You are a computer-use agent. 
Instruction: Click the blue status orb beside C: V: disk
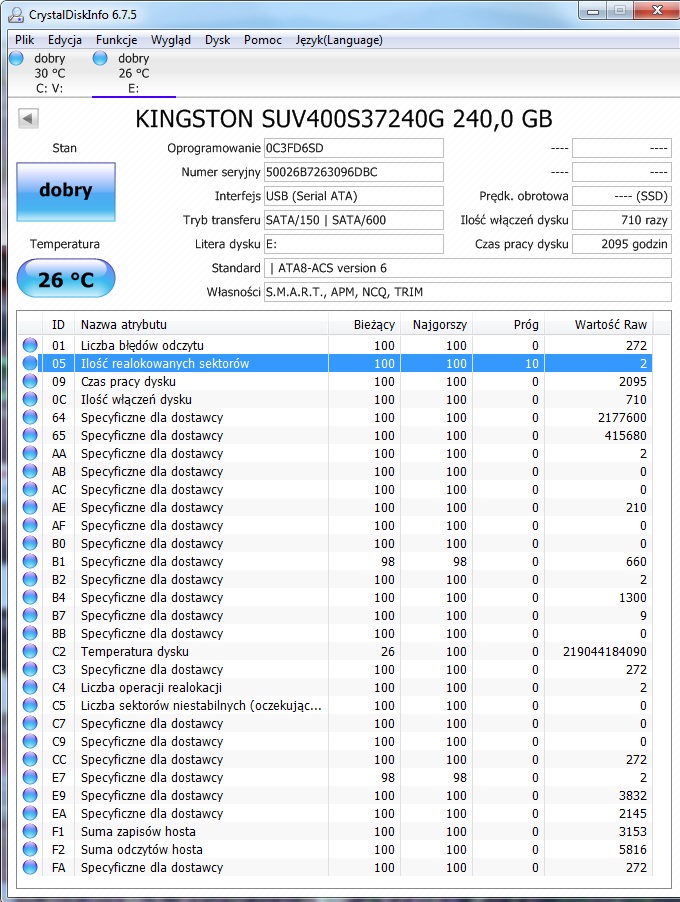point(17,58)
